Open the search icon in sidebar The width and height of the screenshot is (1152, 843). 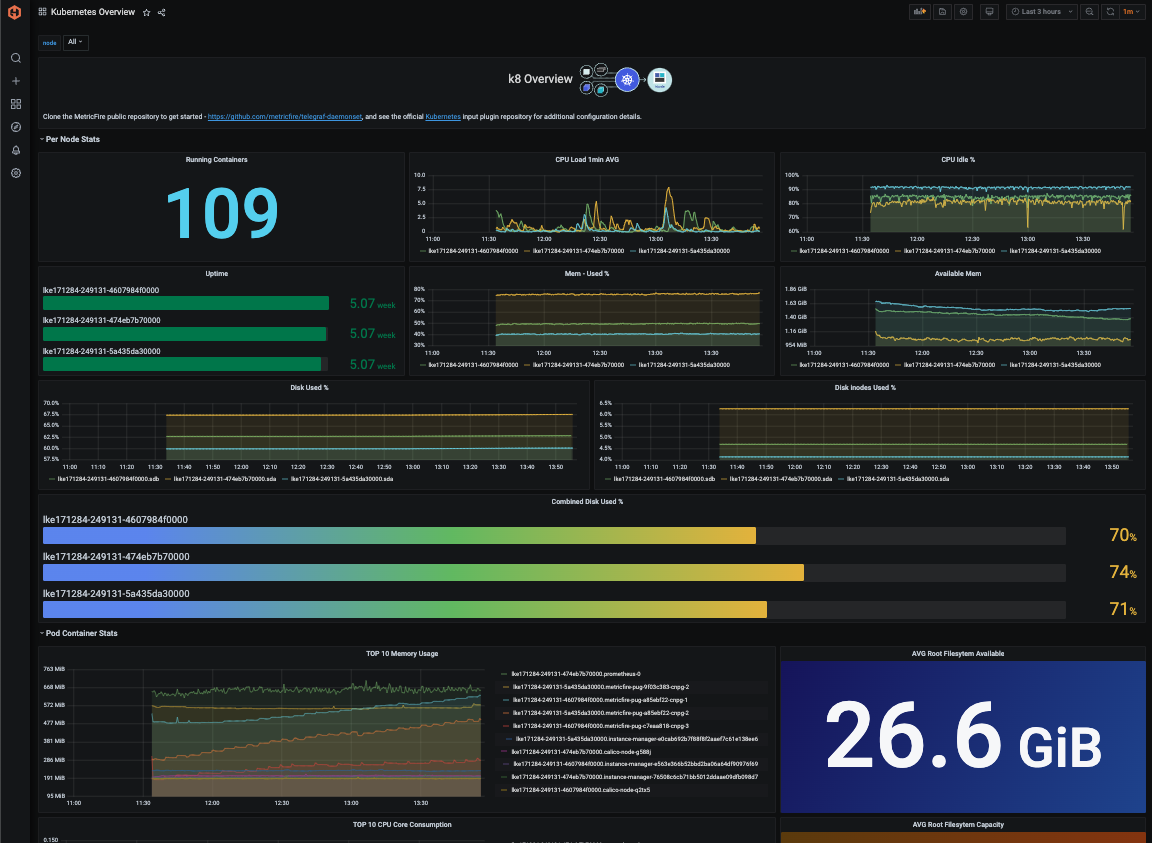15,58
